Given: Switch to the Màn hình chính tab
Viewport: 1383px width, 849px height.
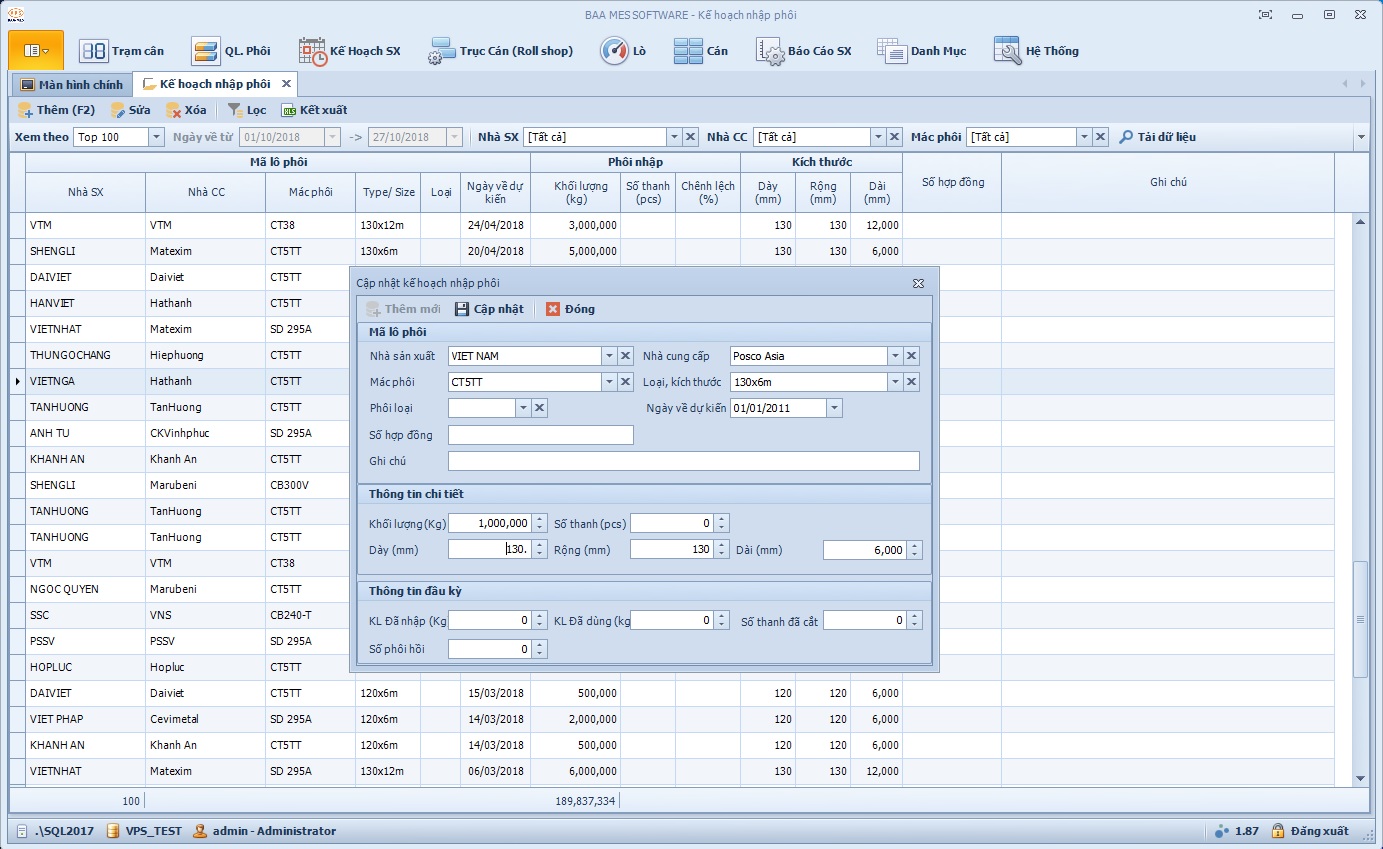Looking at the screenshot, I should 71,85.
